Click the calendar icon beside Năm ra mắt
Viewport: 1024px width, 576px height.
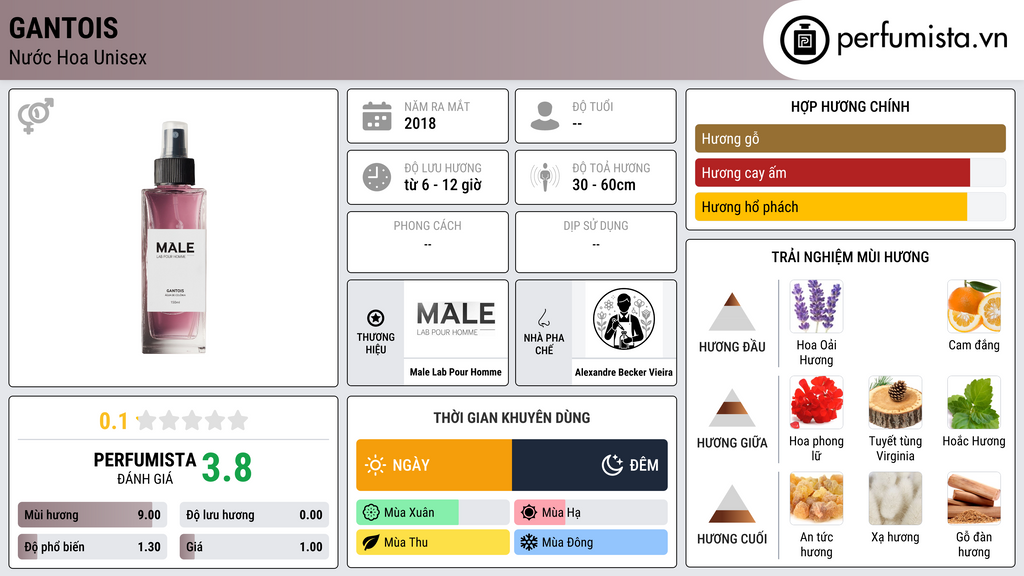click(377, 116)
